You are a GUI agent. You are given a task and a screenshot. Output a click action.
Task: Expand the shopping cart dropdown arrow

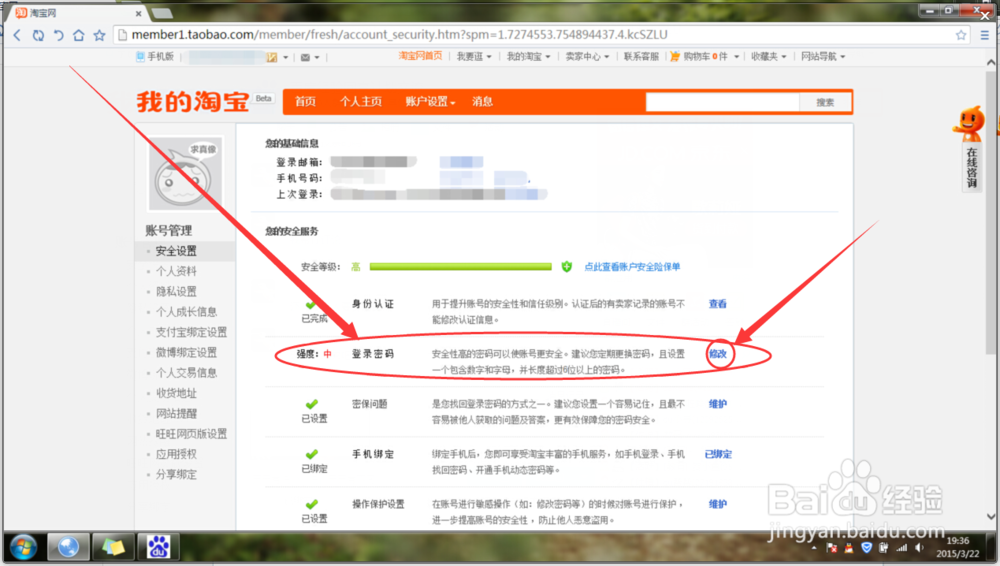[x=737, y=57]
